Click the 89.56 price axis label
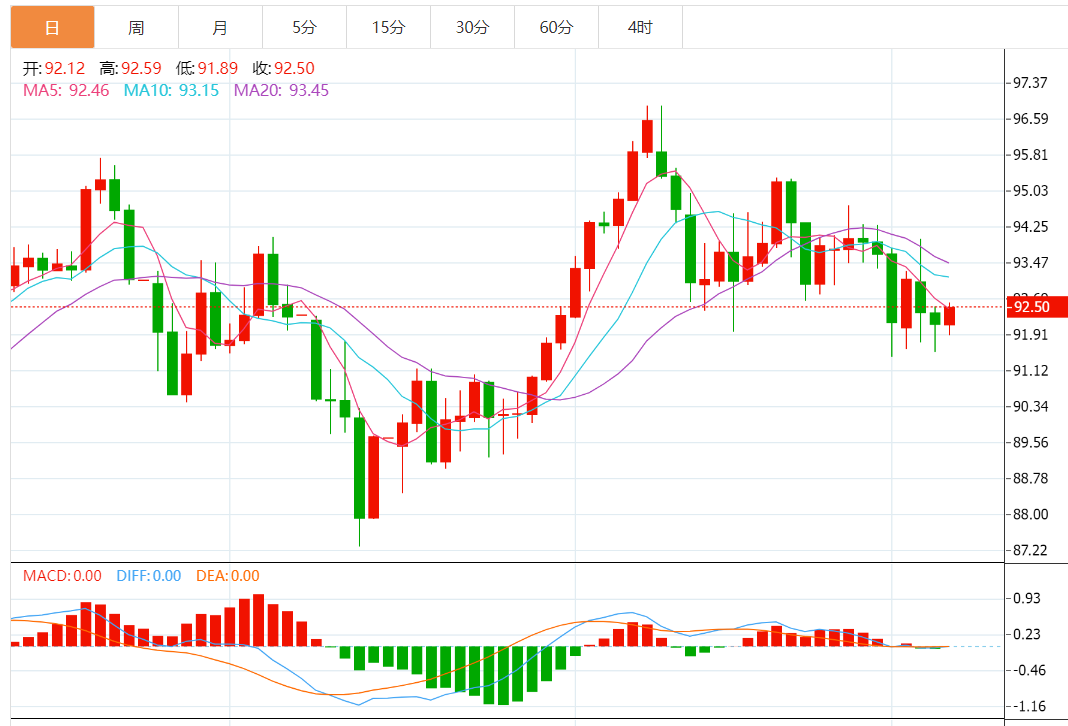 (1030, 443)
